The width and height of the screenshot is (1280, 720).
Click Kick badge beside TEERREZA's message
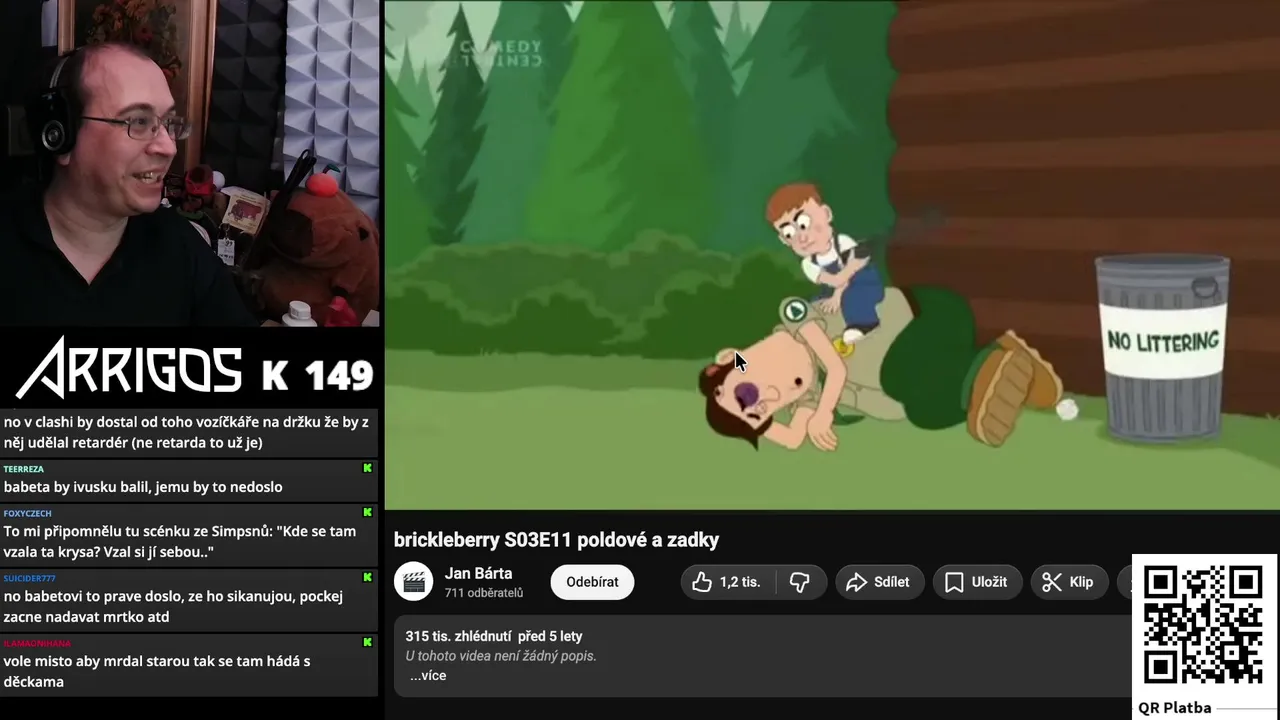point(367,468)
